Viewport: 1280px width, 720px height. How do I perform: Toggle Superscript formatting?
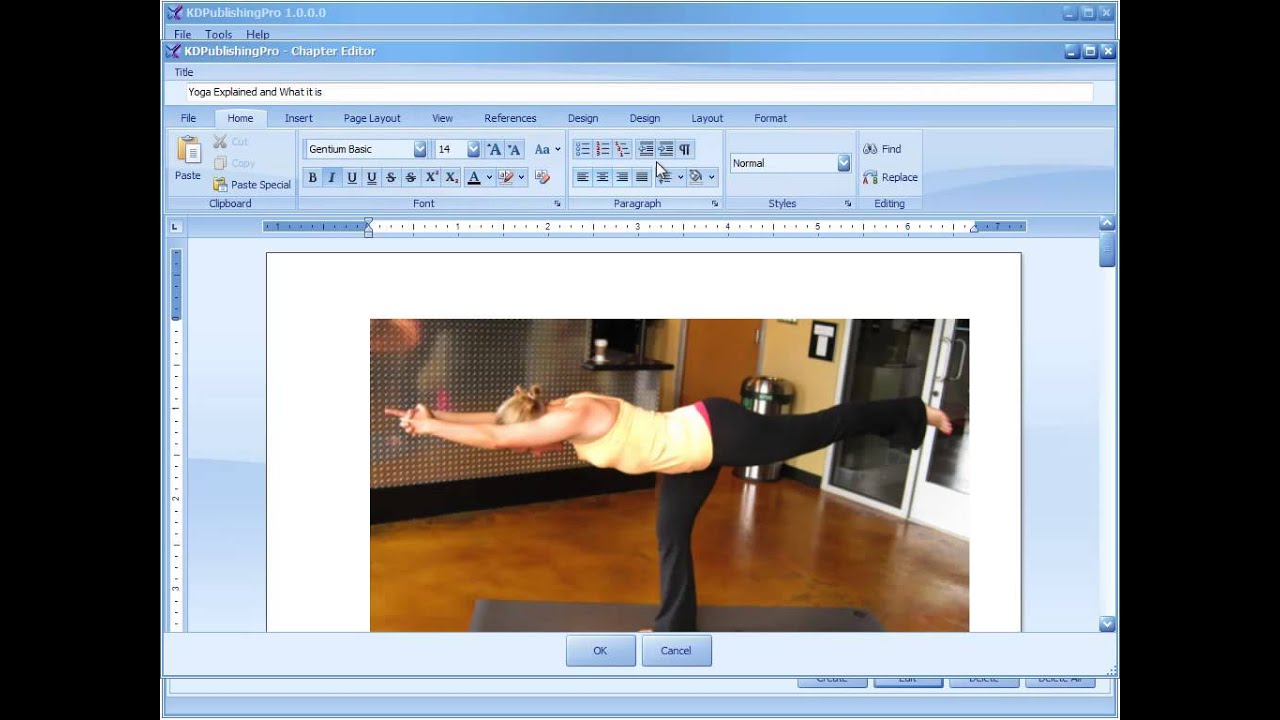(432, 178)
